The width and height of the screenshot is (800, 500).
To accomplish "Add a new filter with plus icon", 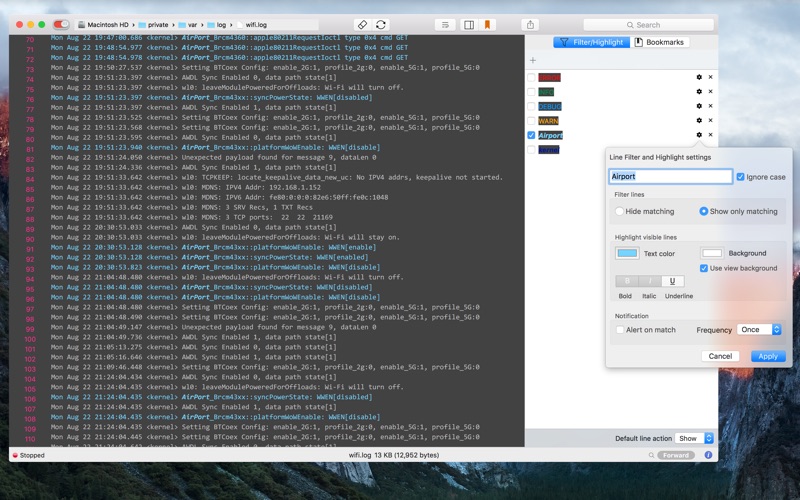I will tap(533, 61).
